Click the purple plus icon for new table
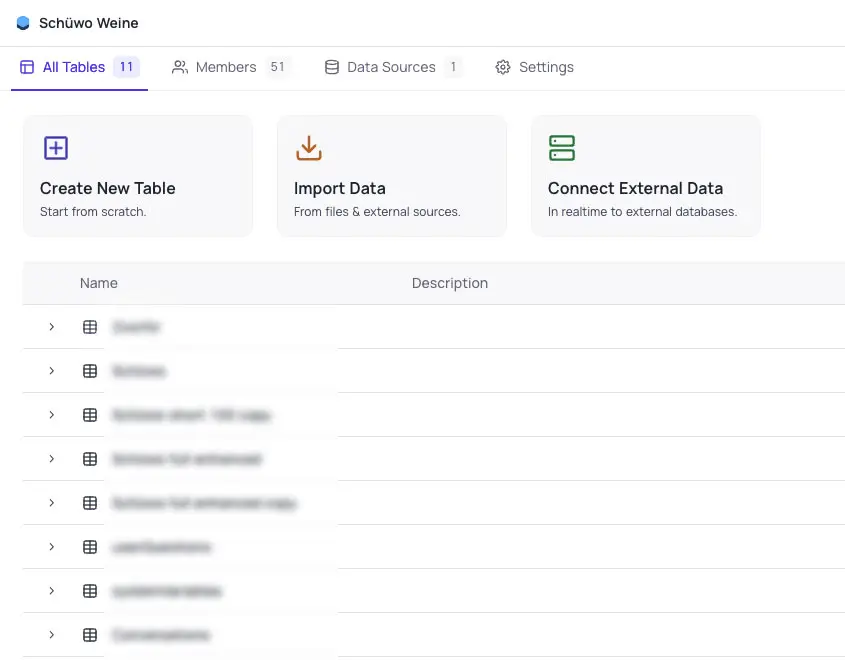Viewport: 845px width, 660px height. [x=56, y=148]
